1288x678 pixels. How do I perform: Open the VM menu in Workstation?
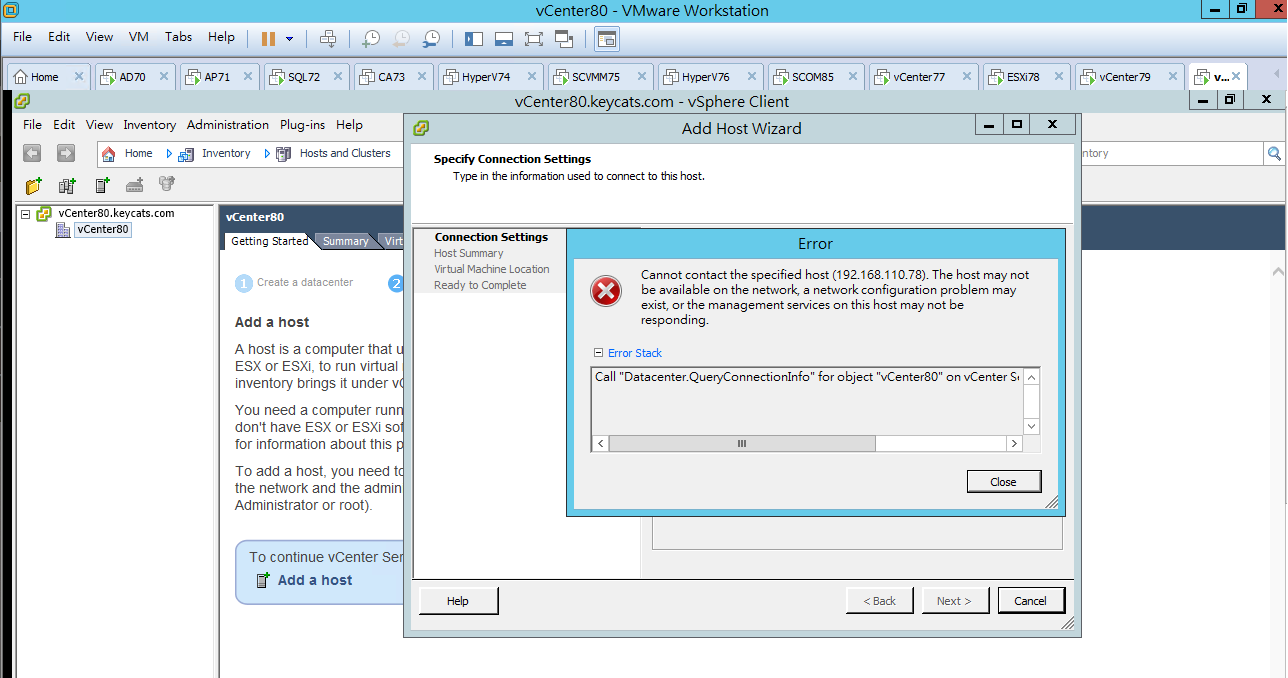pyautogui.click(x=138, y=37)
